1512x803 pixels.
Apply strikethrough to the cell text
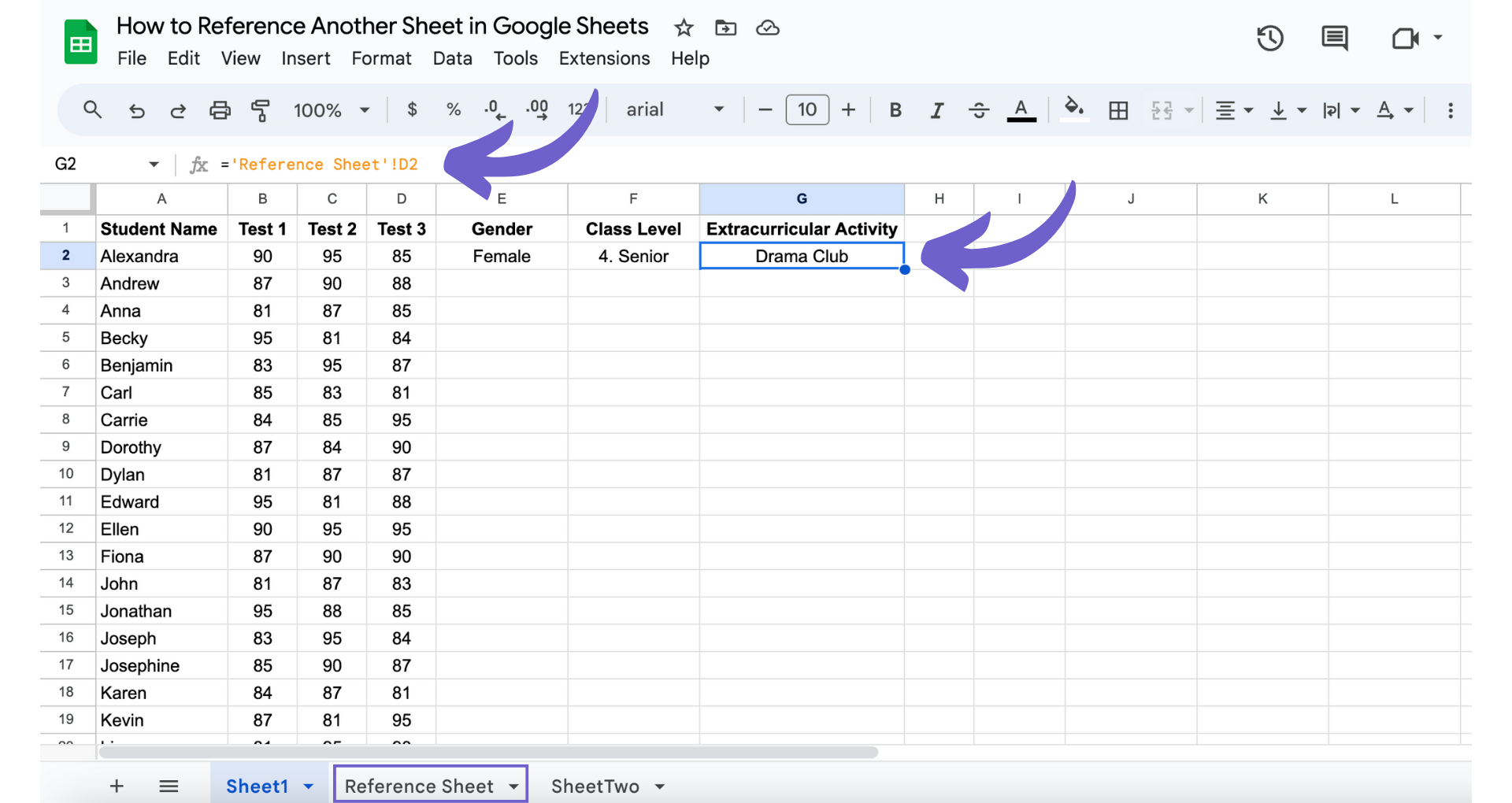click(x=978, y=110)
